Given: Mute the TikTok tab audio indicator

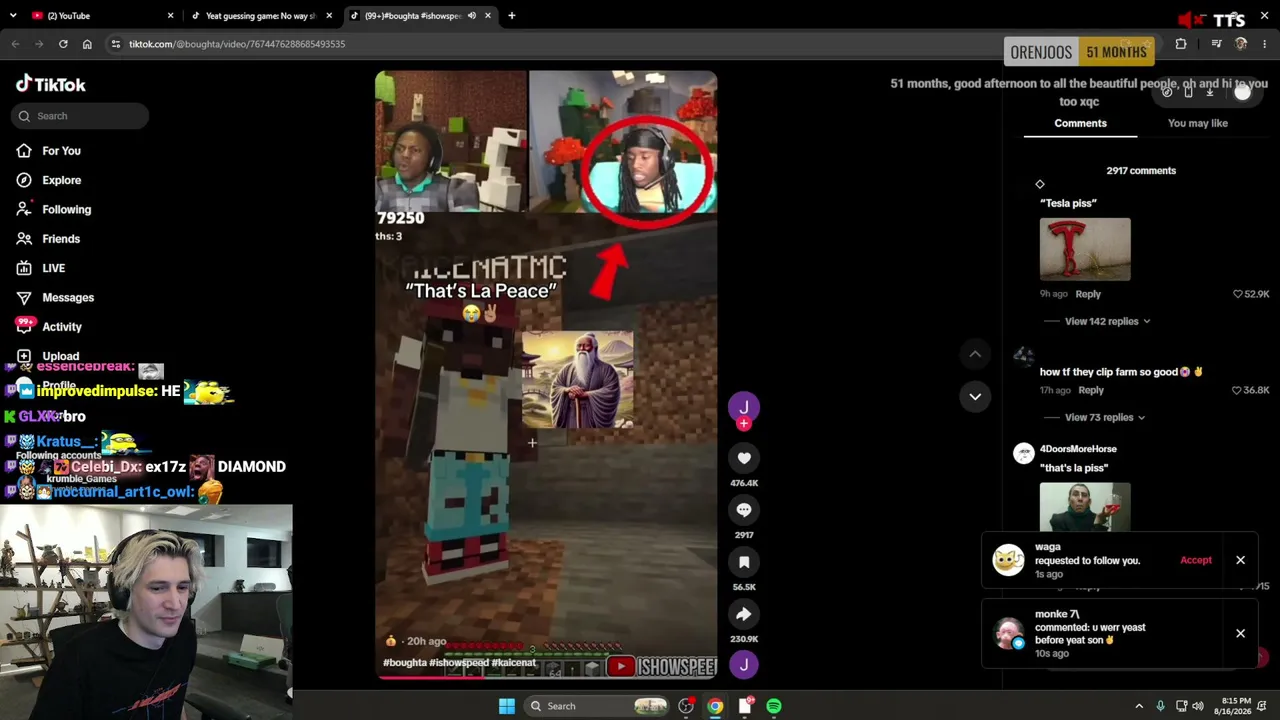Looking at the screenshot, I should click(472, 16).
